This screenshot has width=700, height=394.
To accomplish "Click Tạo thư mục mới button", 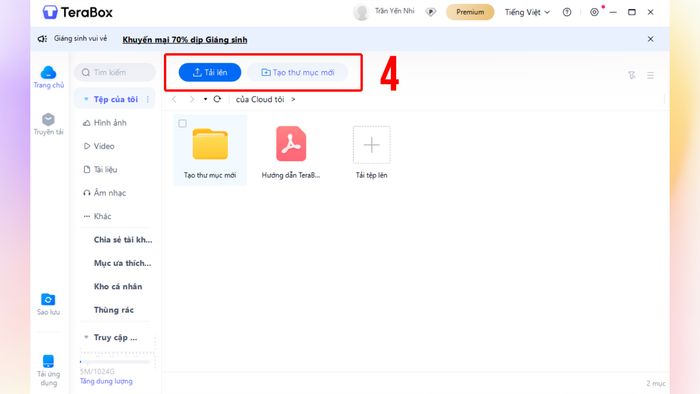I will pyautogui.click(x=297, y=72).
